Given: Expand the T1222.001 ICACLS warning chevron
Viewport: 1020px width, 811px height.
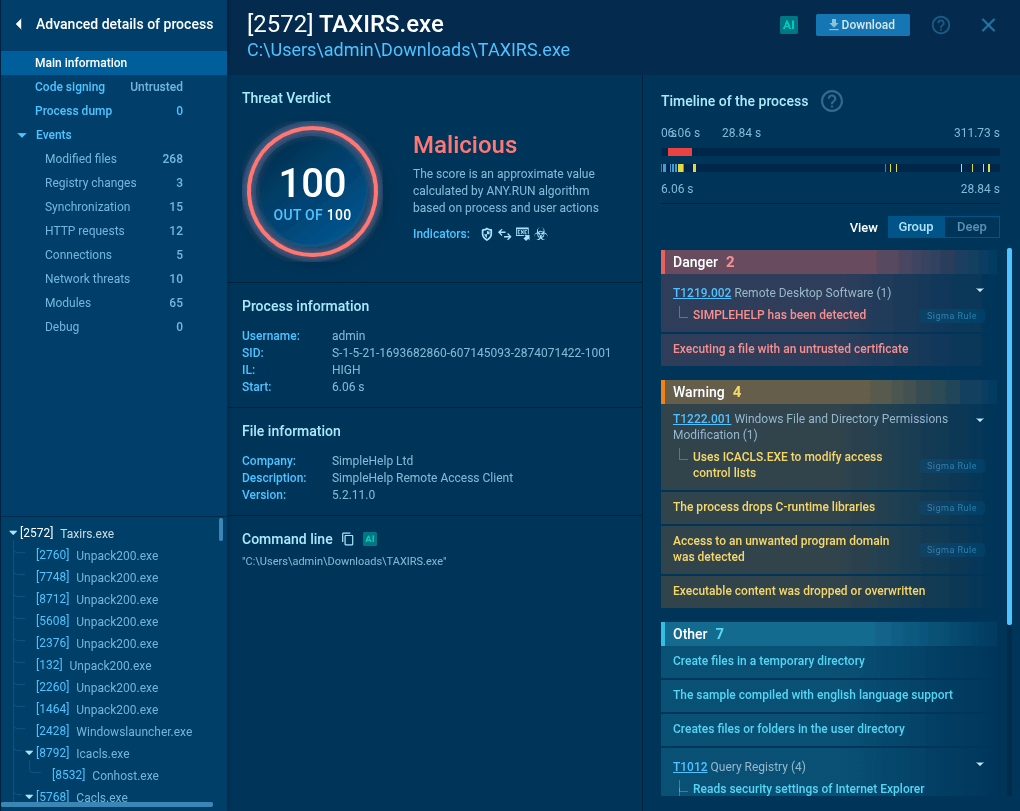Looking at the screenshot, I should click(979, 420).
